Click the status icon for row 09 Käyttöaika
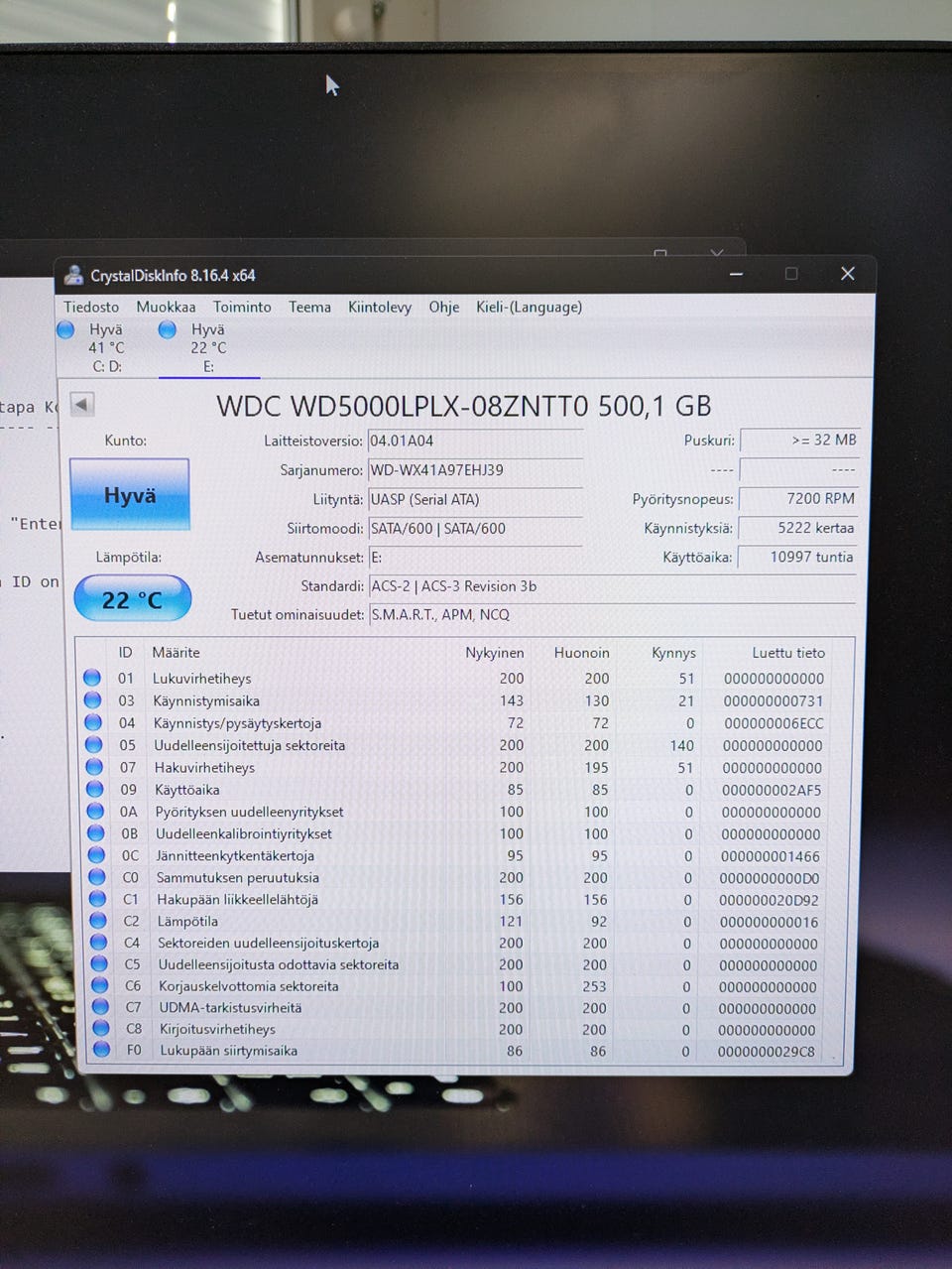 click(x=95, y=789)
